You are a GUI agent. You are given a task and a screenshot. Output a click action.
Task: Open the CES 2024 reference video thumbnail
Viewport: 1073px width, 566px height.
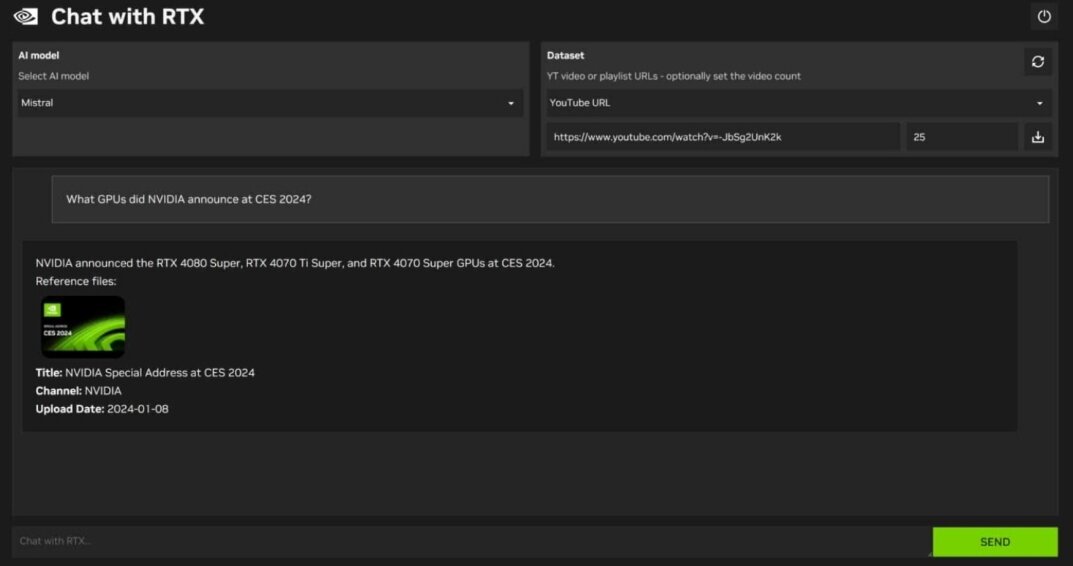click(83, 327)
